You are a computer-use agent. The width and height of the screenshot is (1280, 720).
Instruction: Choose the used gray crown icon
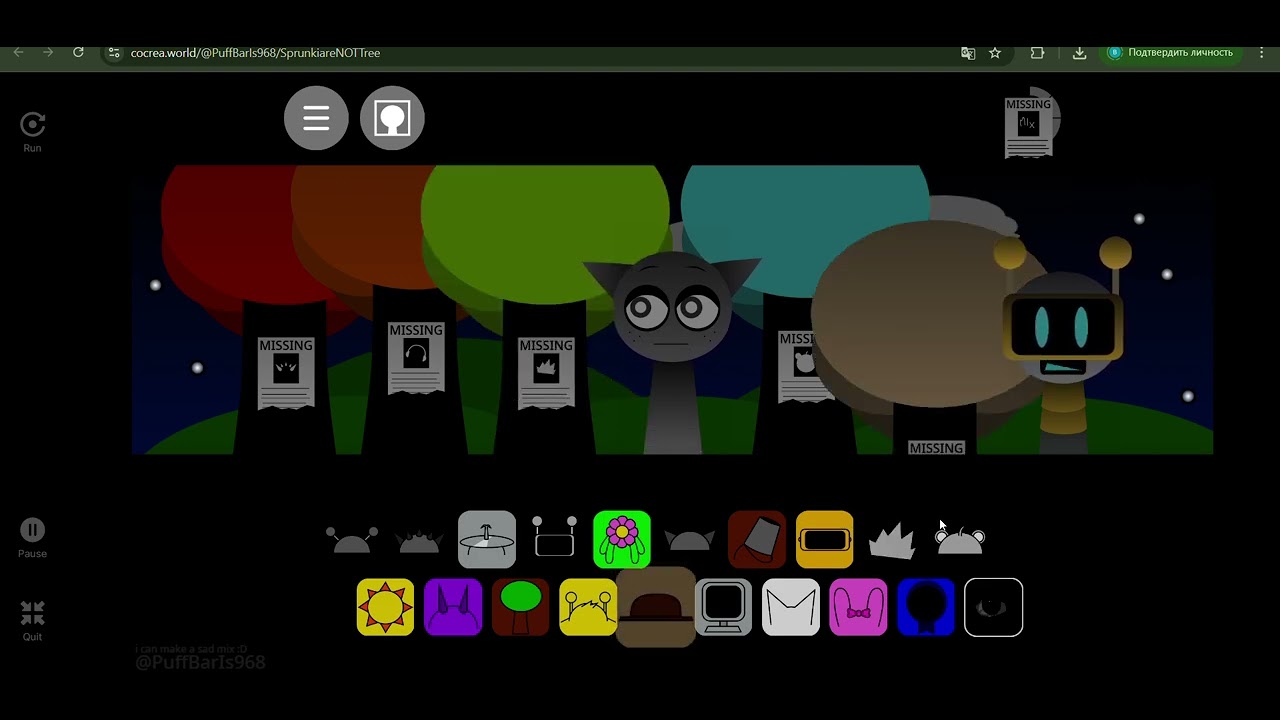(892, 541)
